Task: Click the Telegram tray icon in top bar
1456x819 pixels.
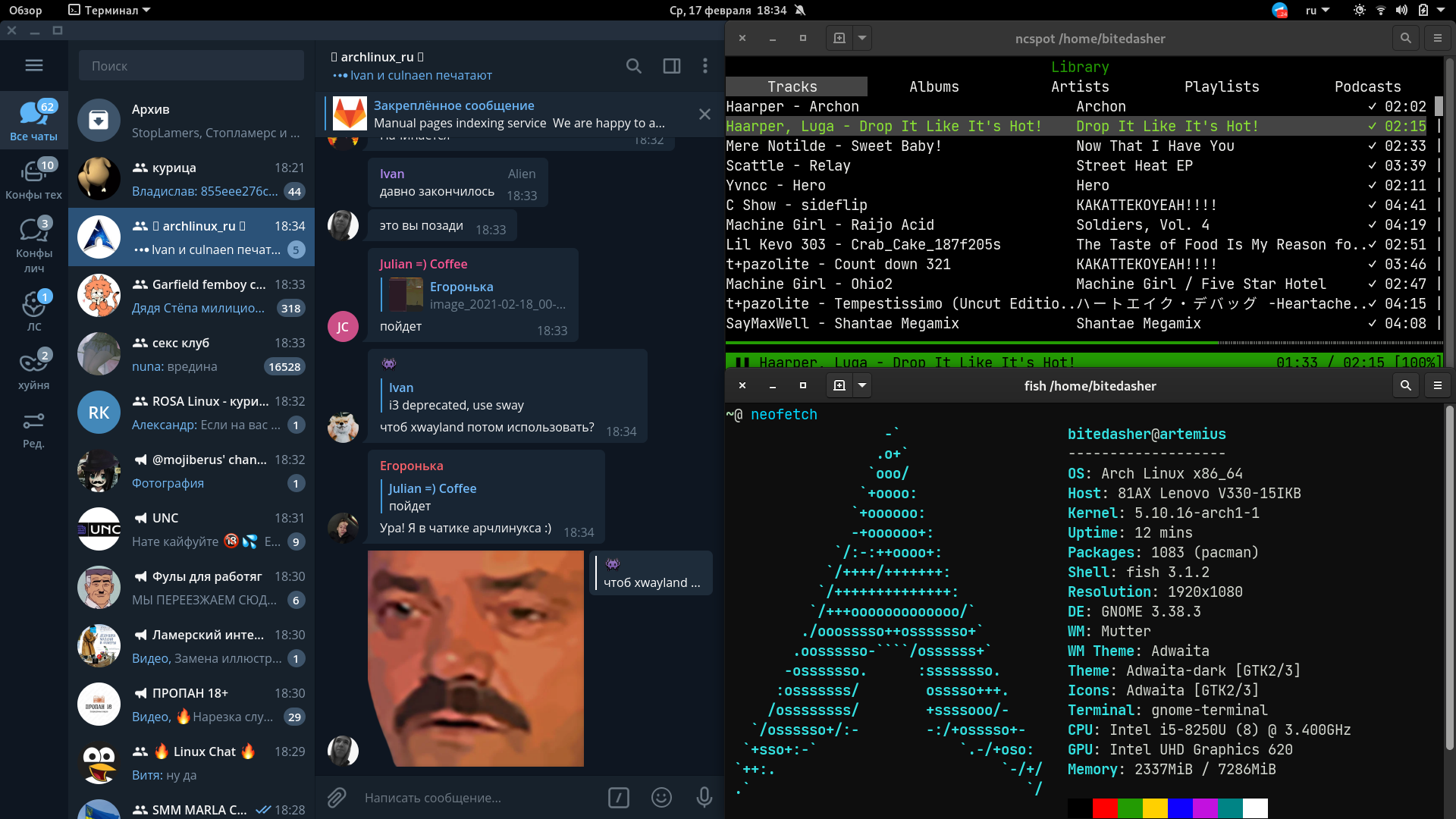Action: 1280,10
